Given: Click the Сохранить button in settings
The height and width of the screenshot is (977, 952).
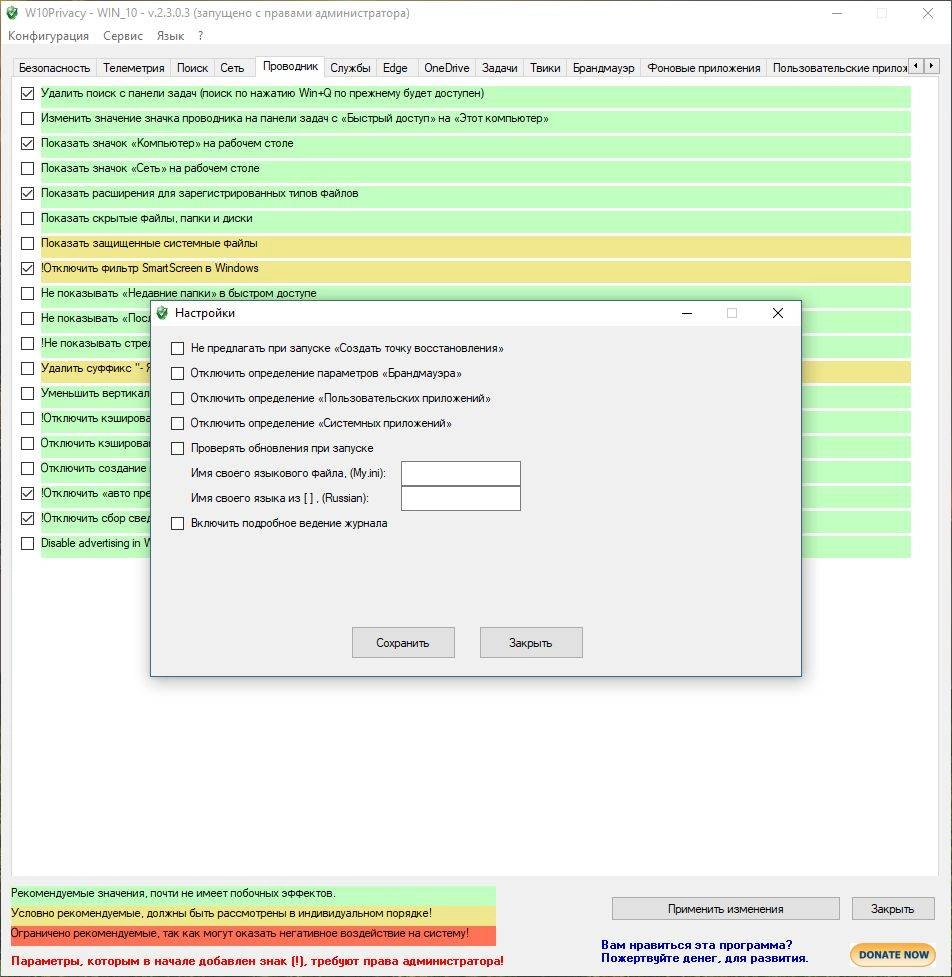Looking at the screenshot, I should pos(403,642).
